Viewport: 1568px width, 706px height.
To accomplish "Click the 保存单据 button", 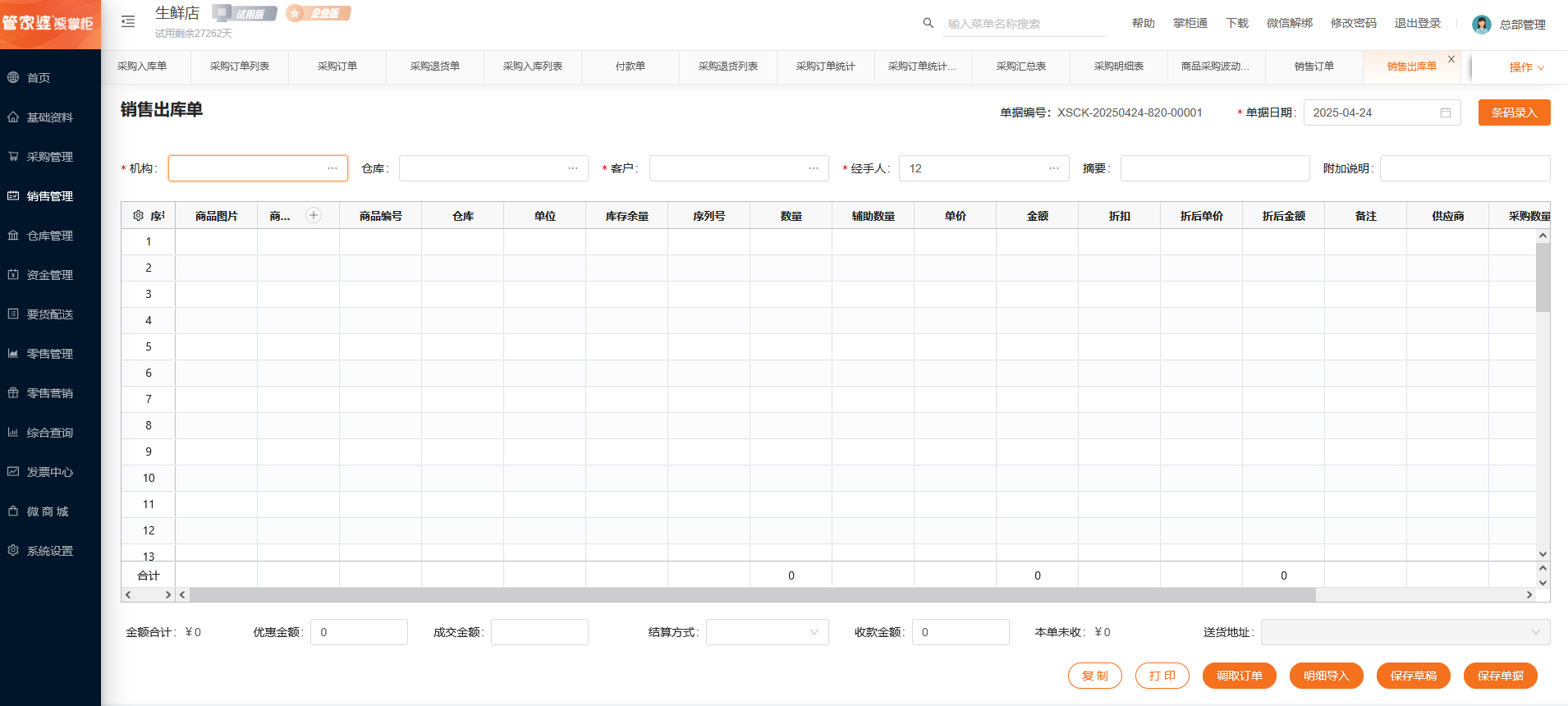I will pos(1501,676).
